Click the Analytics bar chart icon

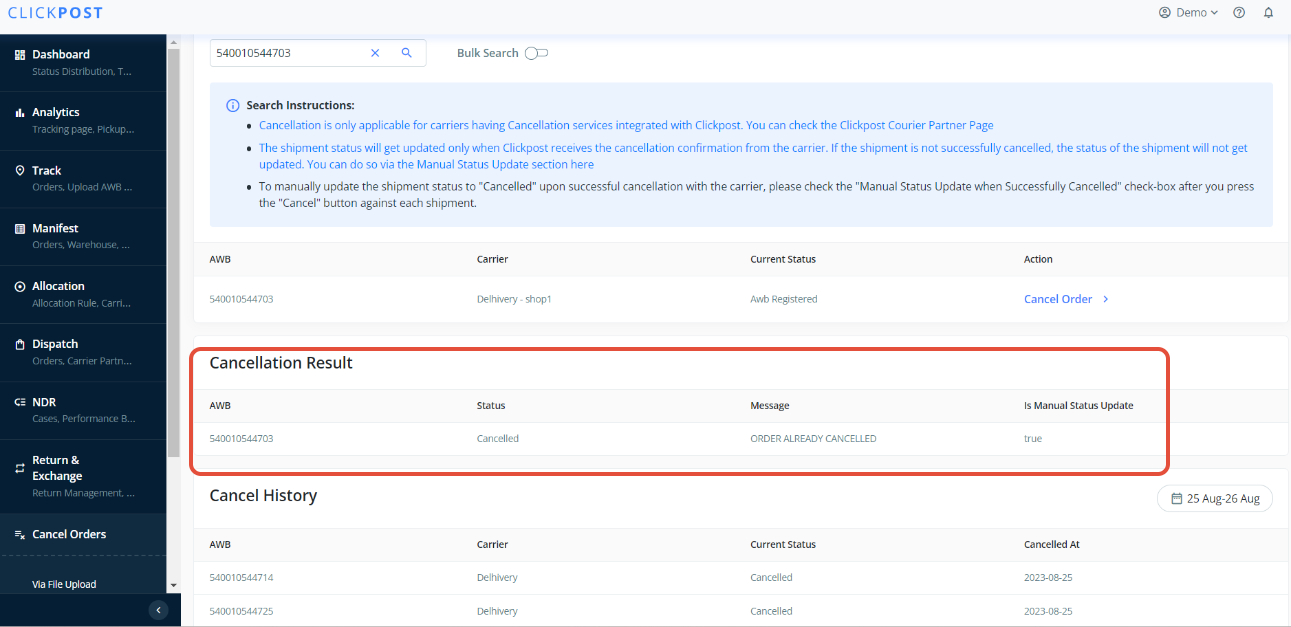20,113
